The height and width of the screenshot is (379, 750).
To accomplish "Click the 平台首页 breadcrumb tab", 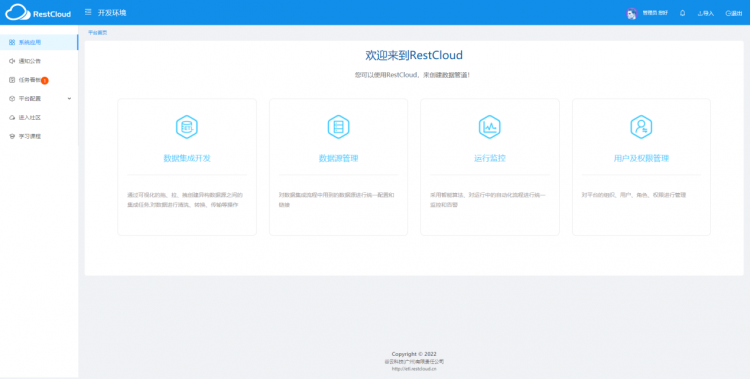I will pyautogui.click(x=98, y=33).
